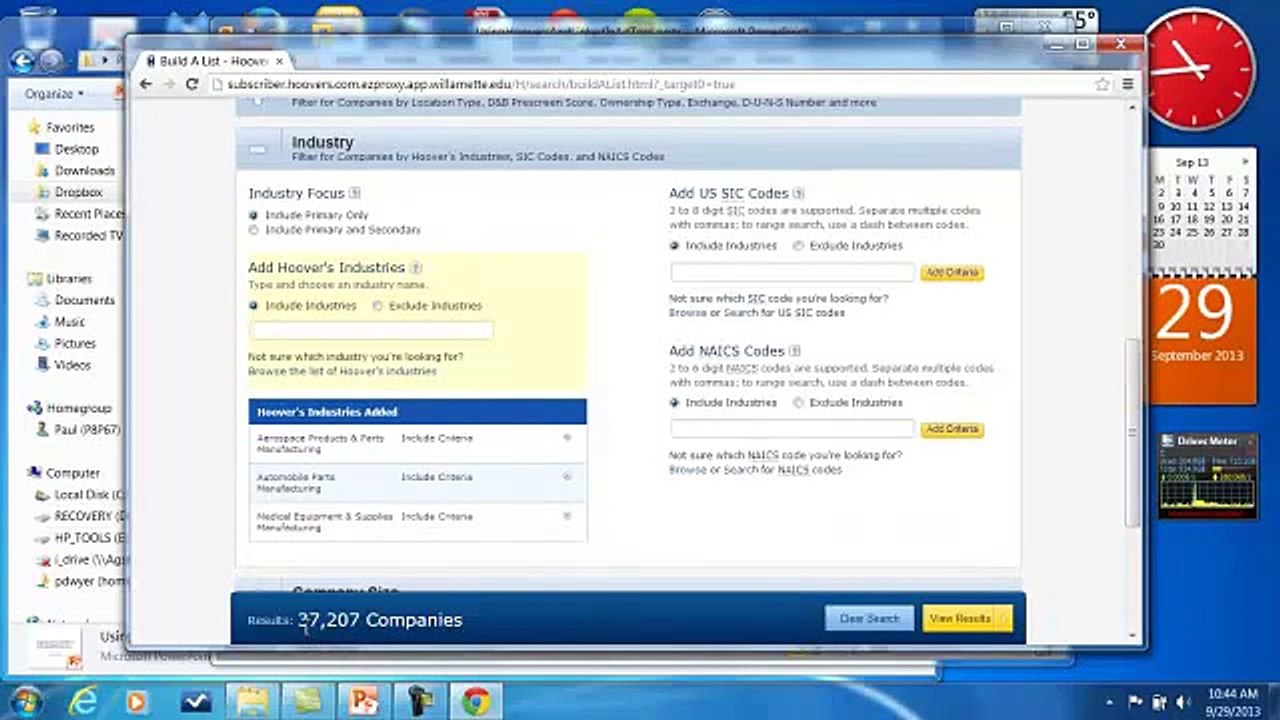Open PowerPoint from the taskbar
This screenshot has width=1280, height=720.
[363, 701]
